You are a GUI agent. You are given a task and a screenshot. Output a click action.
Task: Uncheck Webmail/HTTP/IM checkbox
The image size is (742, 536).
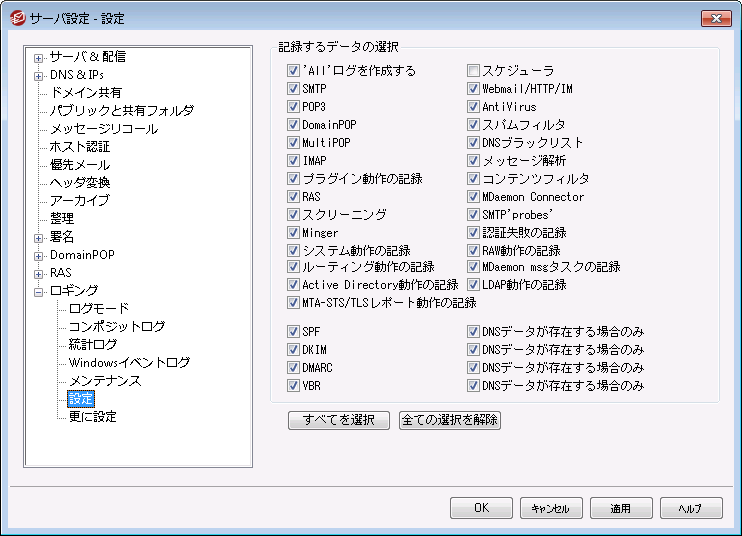pyautogui.click(x=473, y=88)
